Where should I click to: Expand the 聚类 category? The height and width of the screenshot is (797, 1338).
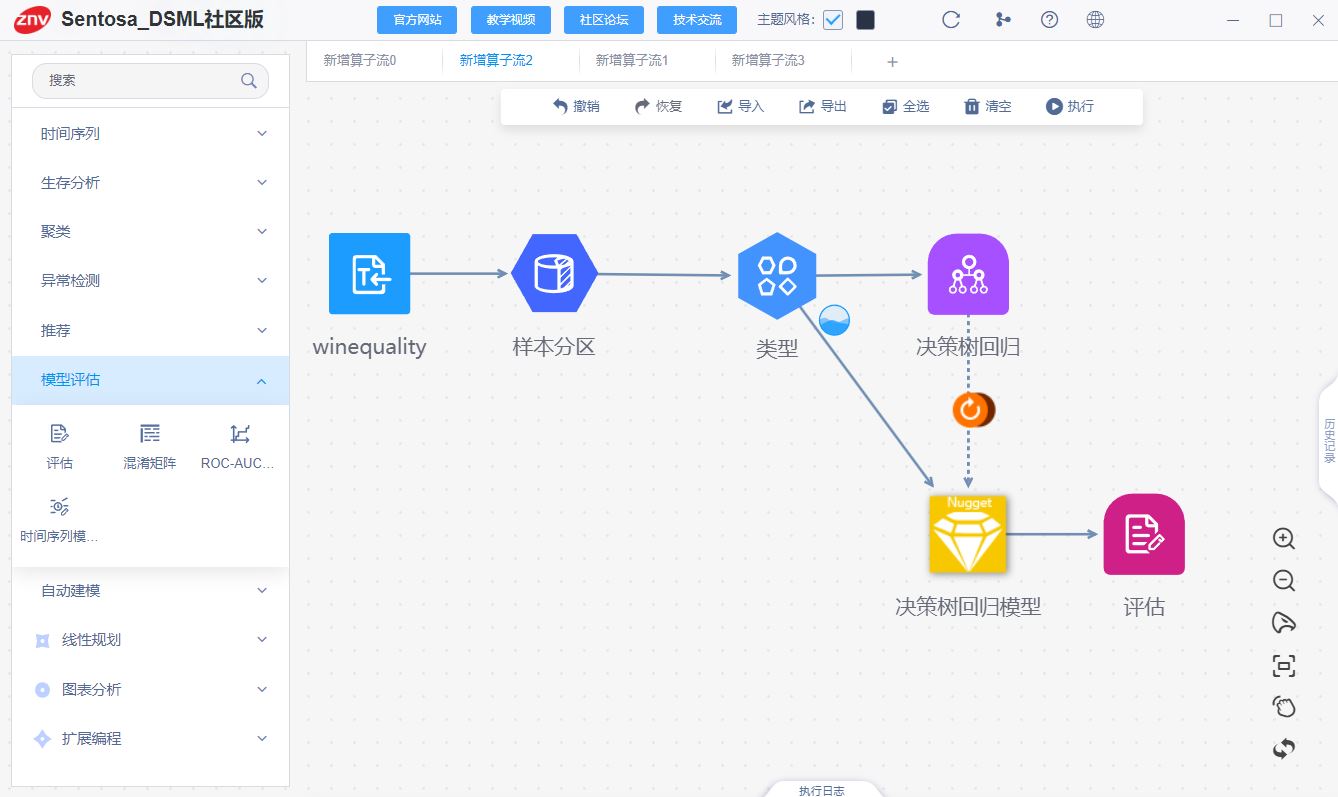(150, 232)
